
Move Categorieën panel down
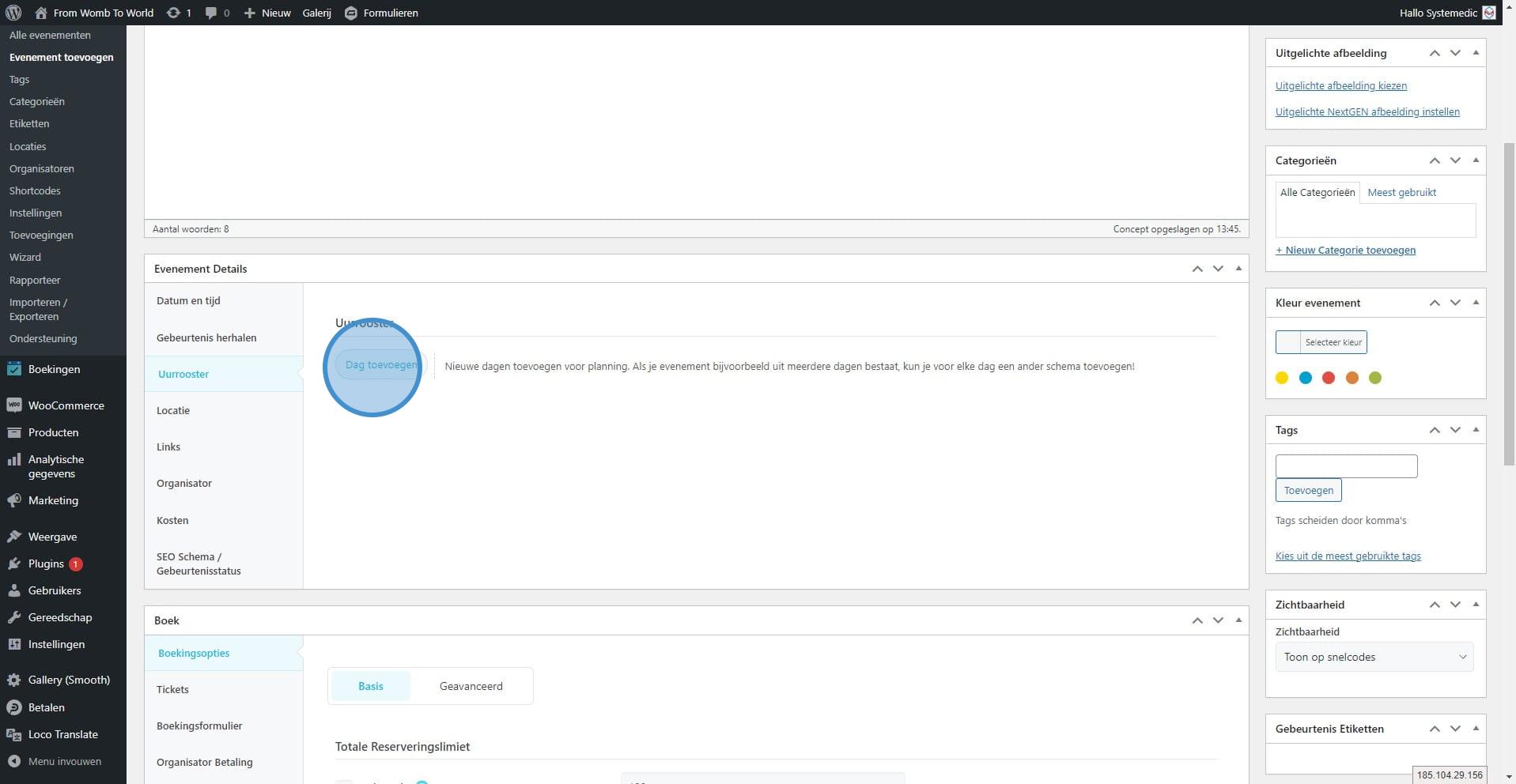[1455, 160]
